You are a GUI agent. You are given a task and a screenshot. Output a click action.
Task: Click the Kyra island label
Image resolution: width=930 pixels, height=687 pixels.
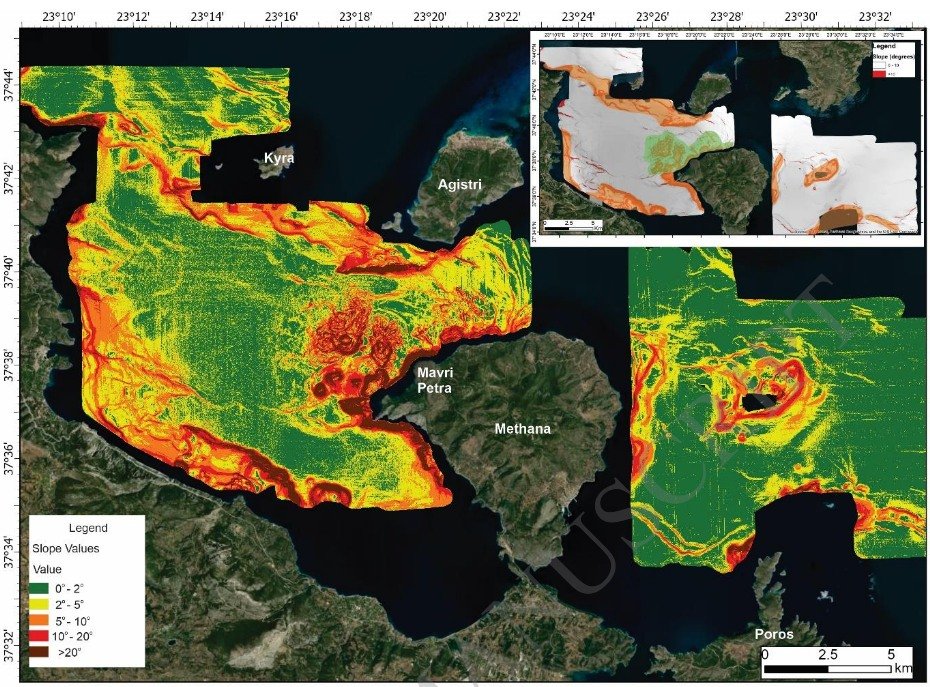coord(279,159)
